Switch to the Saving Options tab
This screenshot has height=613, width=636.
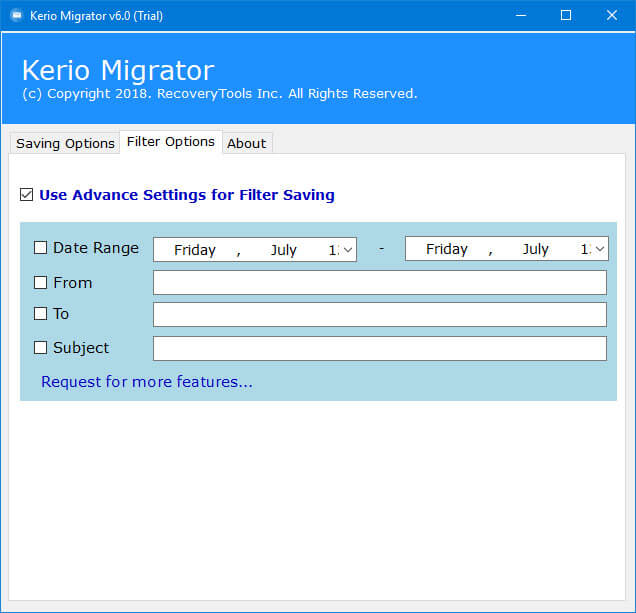[65, 143]
